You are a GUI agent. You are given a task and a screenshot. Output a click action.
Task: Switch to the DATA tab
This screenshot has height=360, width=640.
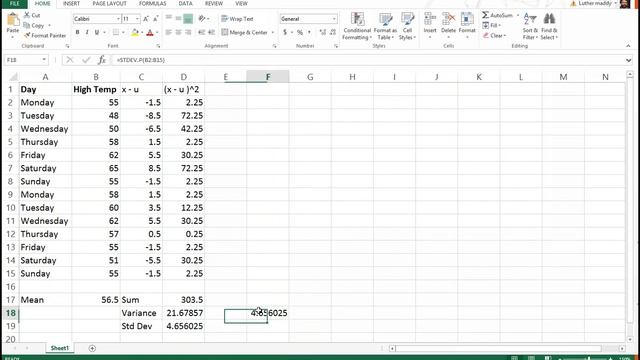(185, 4)
